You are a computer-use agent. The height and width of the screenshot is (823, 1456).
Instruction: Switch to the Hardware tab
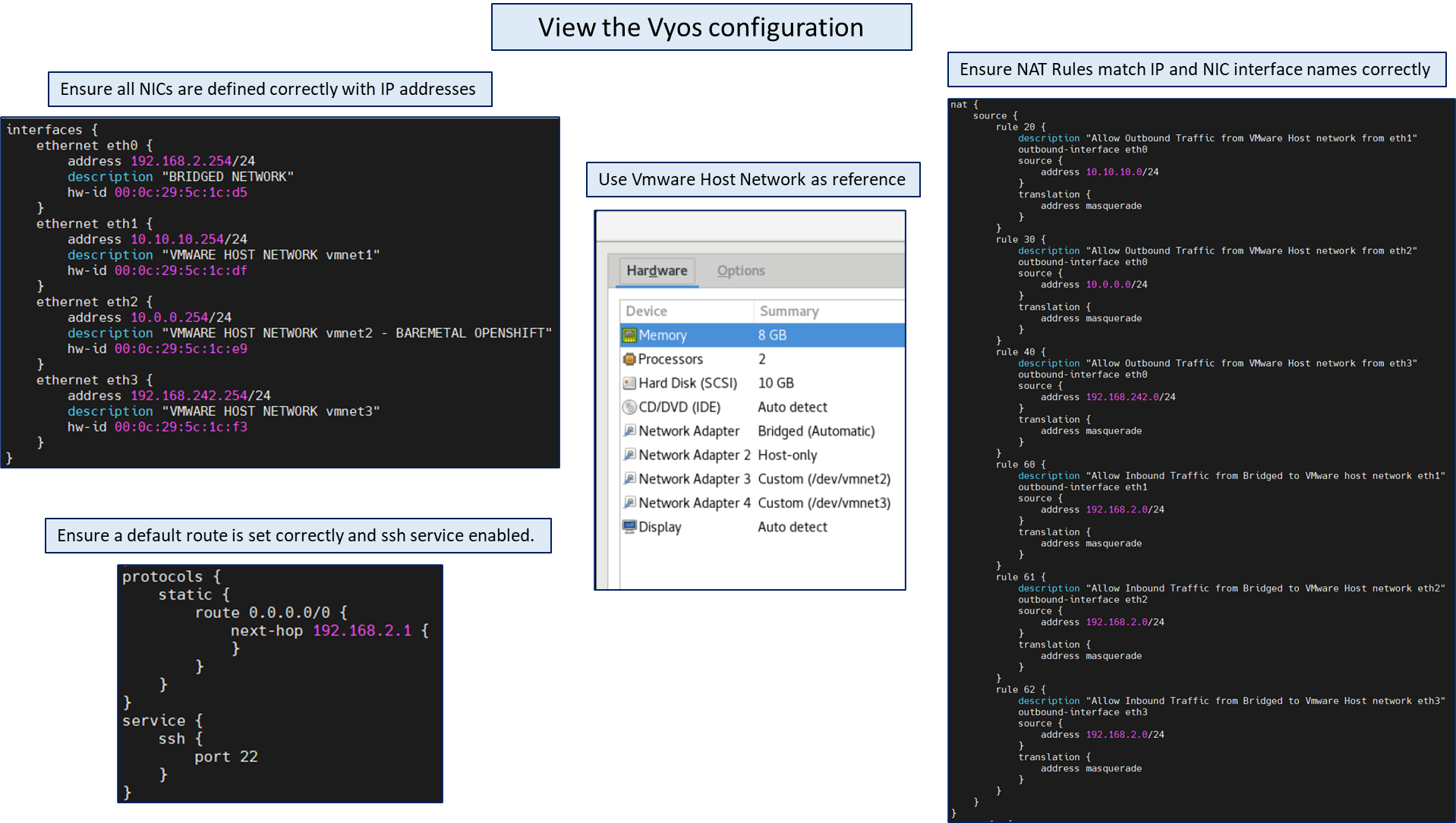(657, 271)
